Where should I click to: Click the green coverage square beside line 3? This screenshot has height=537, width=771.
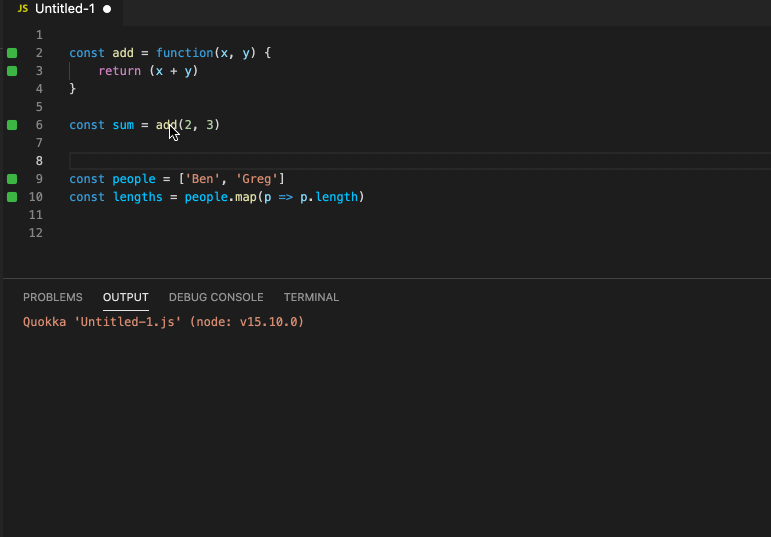(12, 71)
